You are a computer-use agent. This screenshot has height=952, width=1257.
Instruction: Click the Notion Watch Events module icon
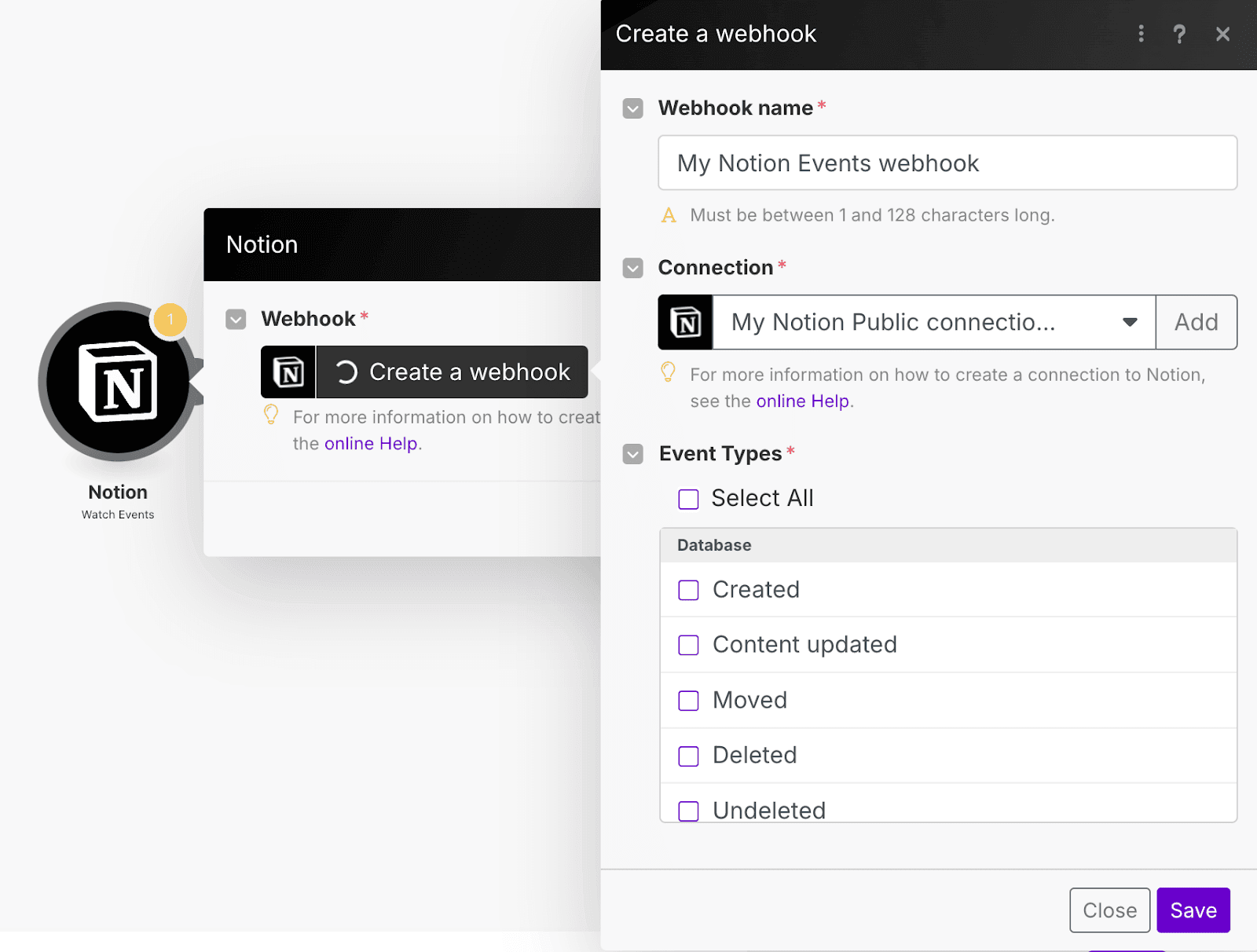118,382
